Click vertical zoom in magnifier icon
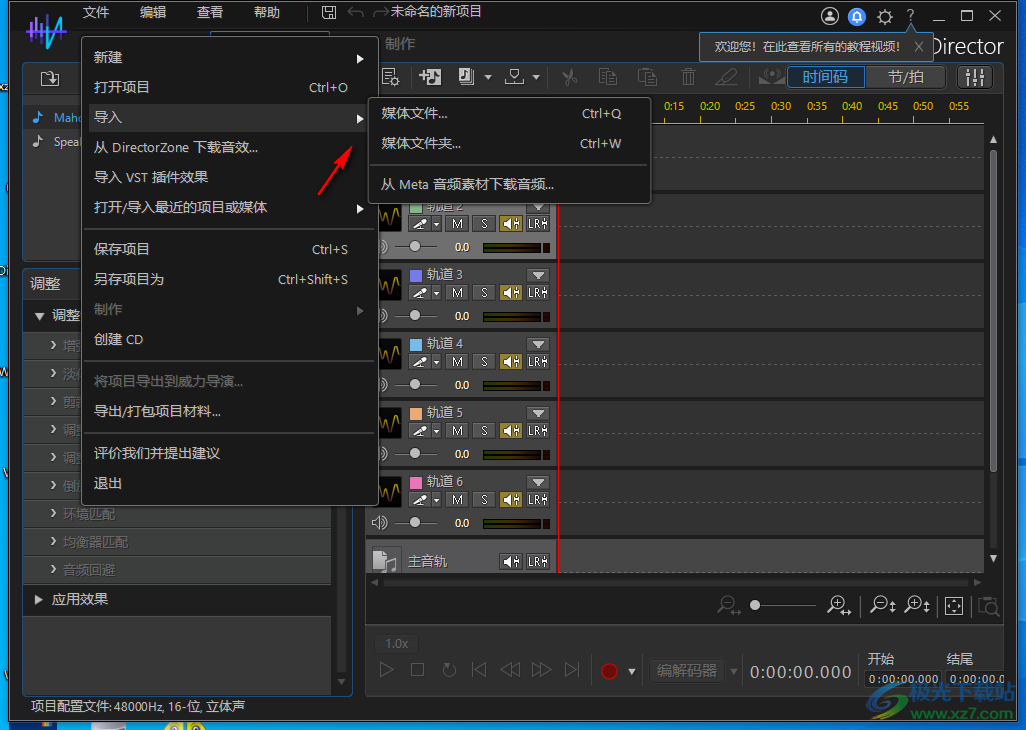This screenshot has height=730, width=1026. [917, 606]
